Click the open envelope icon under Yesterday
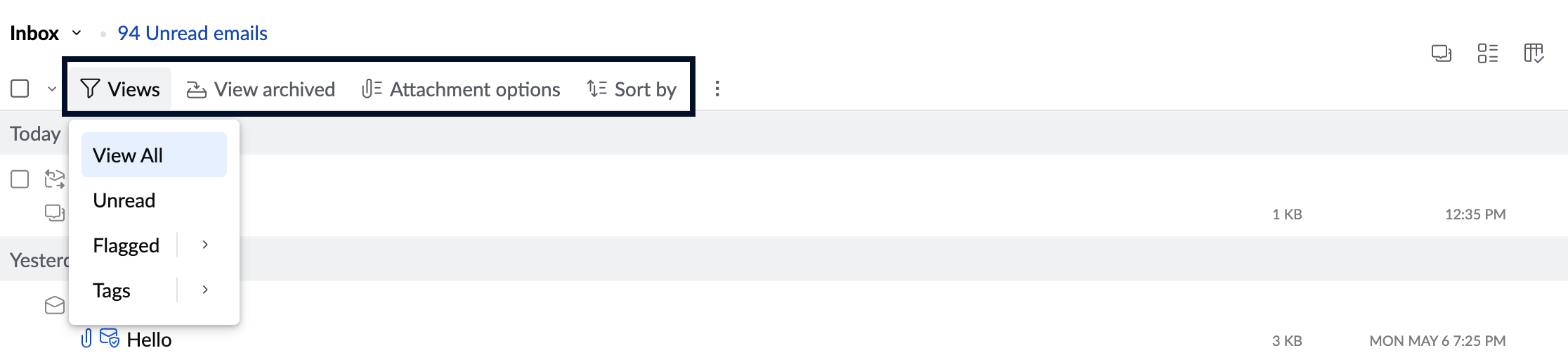Viewport: 1568px width, 360px height. tap(55, 305)
